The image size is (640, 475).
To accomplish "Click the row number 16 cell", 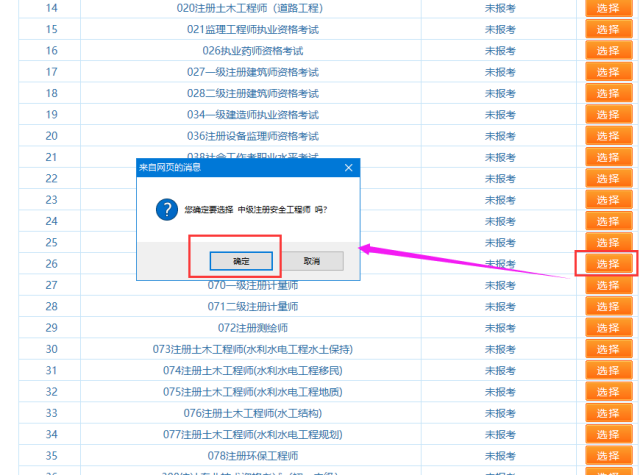I will pos(51,51).
